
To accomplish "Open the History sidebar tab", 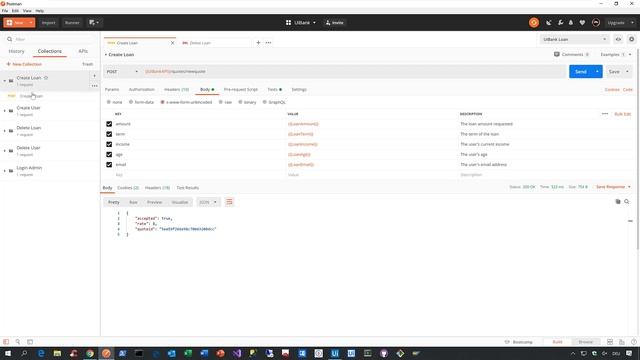I will [x=16, y=51].
